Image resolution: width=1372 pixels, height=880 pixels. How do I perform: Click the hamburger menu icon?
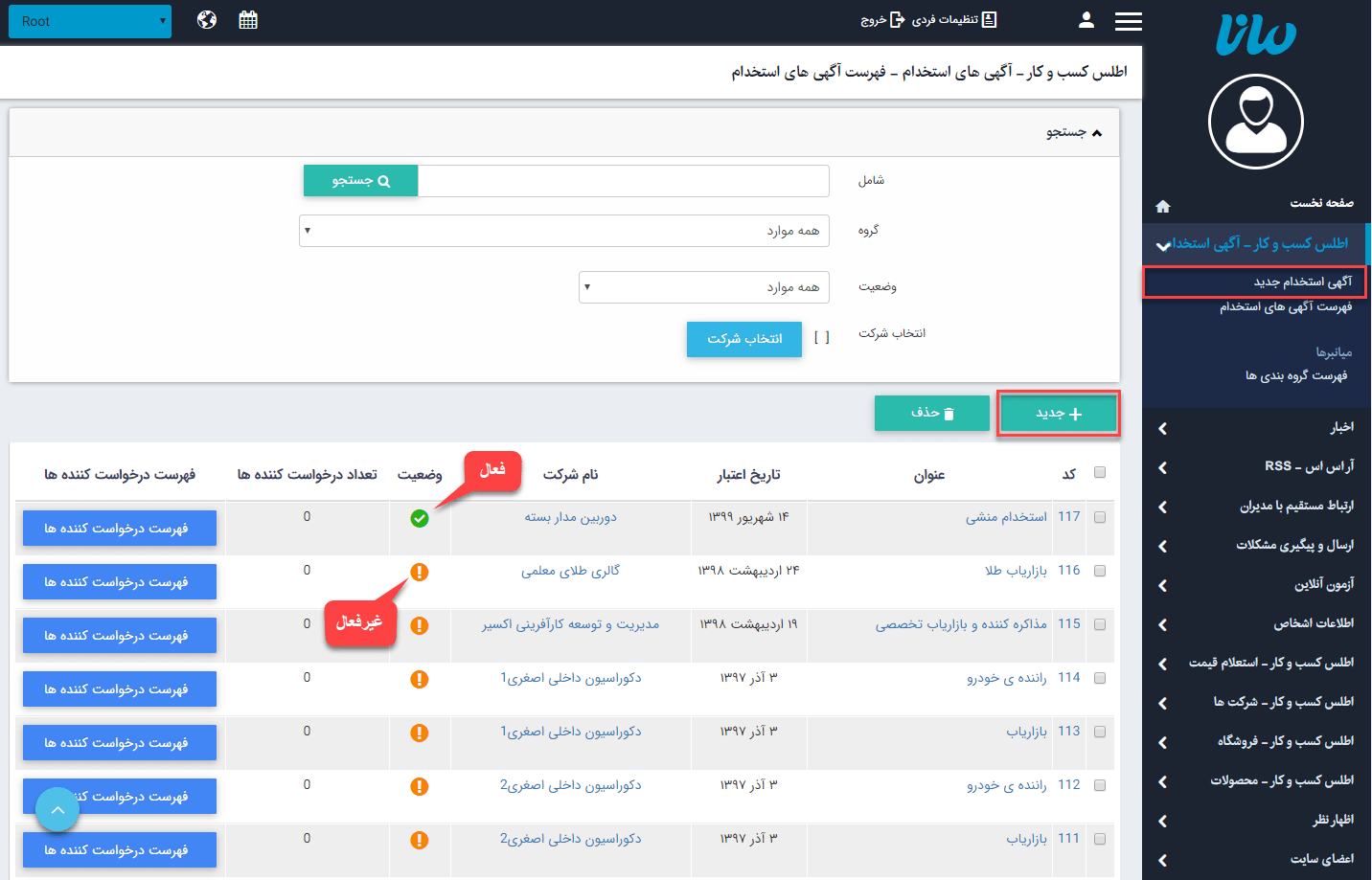click(x=1128, y=21)
